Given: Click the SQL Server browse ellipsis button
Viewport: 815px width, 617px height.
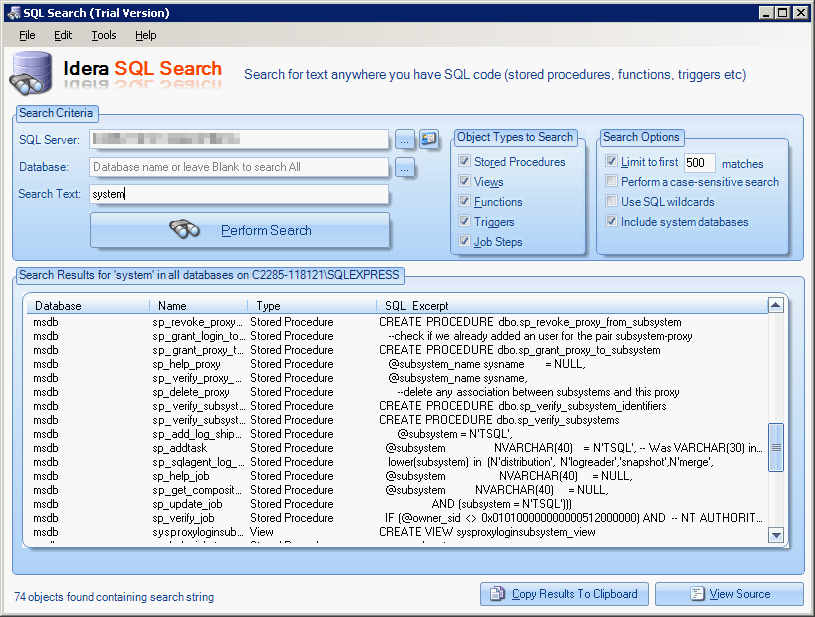Looking at the screenshot, I should (x=404, y=139).
